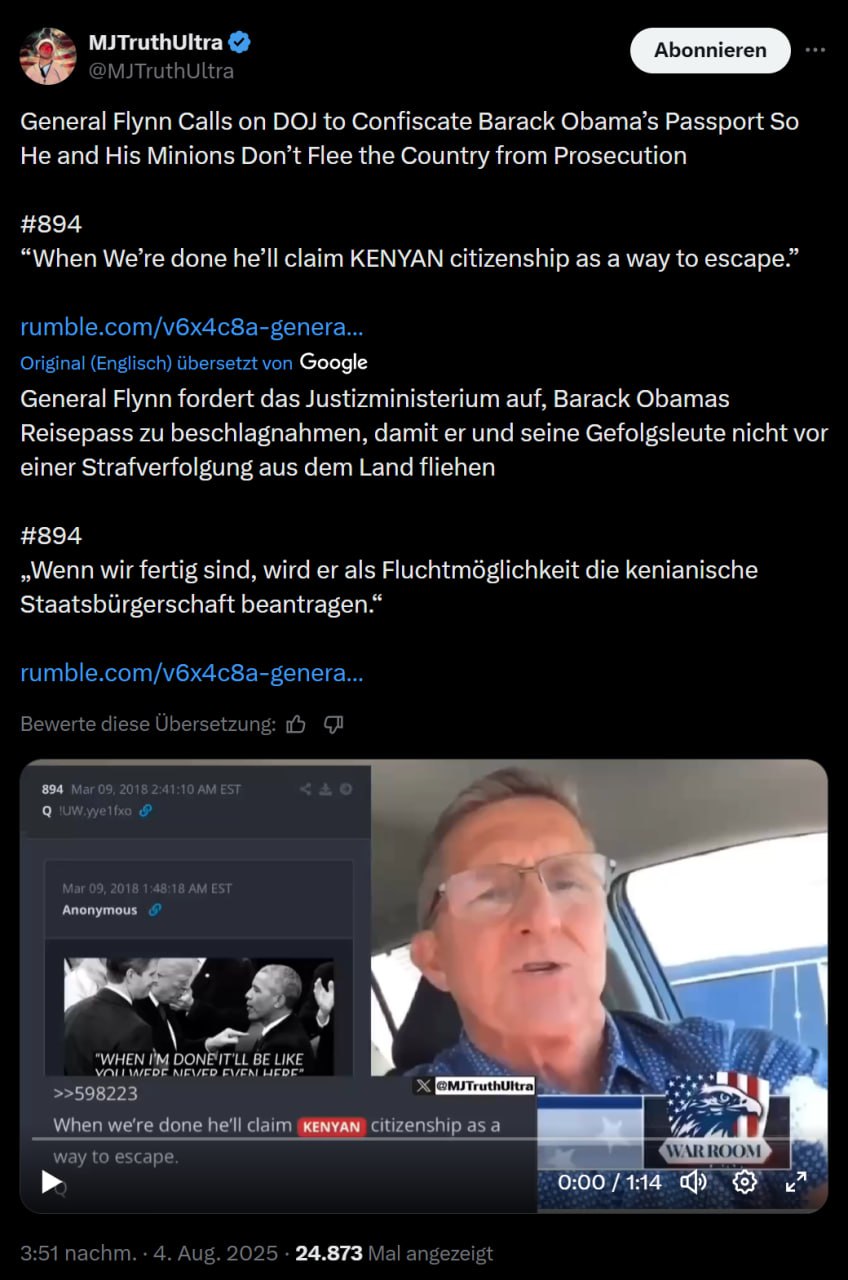The height and width of the screenshot is (1280, 848).
Task: Mute the video with the speaker icon
Action: coord(693,1182)
